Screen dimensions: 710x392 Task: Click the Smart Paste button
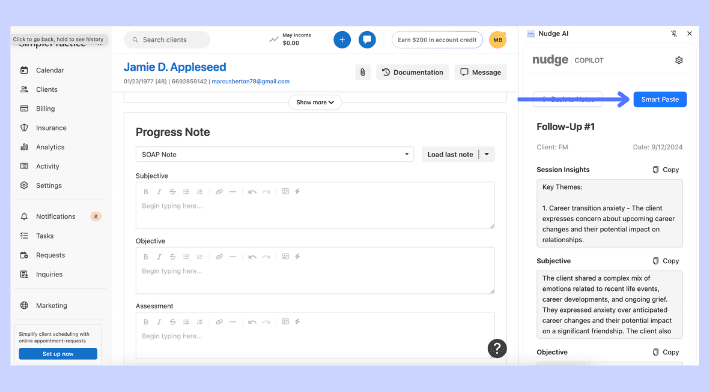(660, 100)
